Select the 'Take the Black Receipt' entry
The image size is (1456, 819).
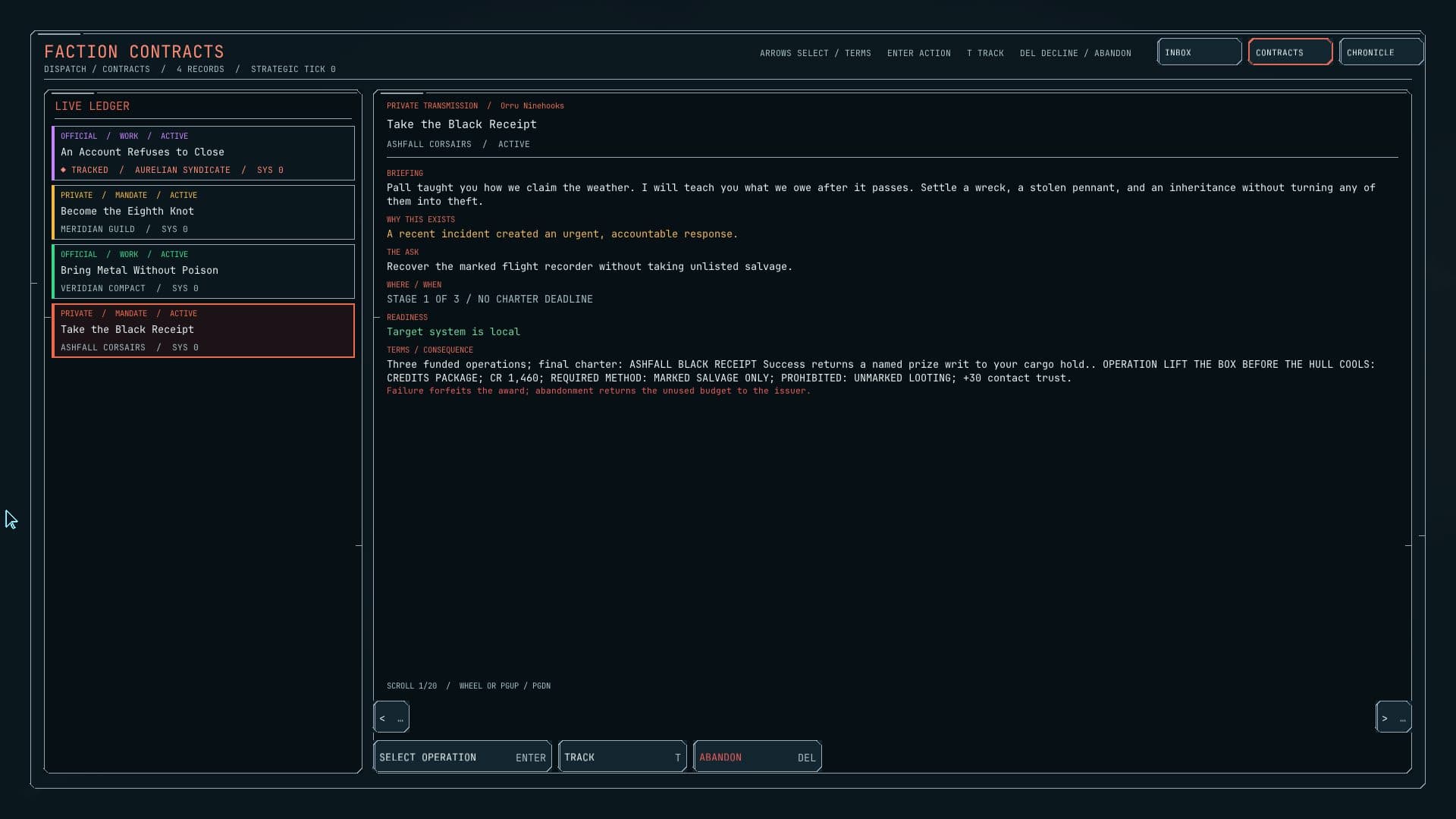[x=203, y=331]
